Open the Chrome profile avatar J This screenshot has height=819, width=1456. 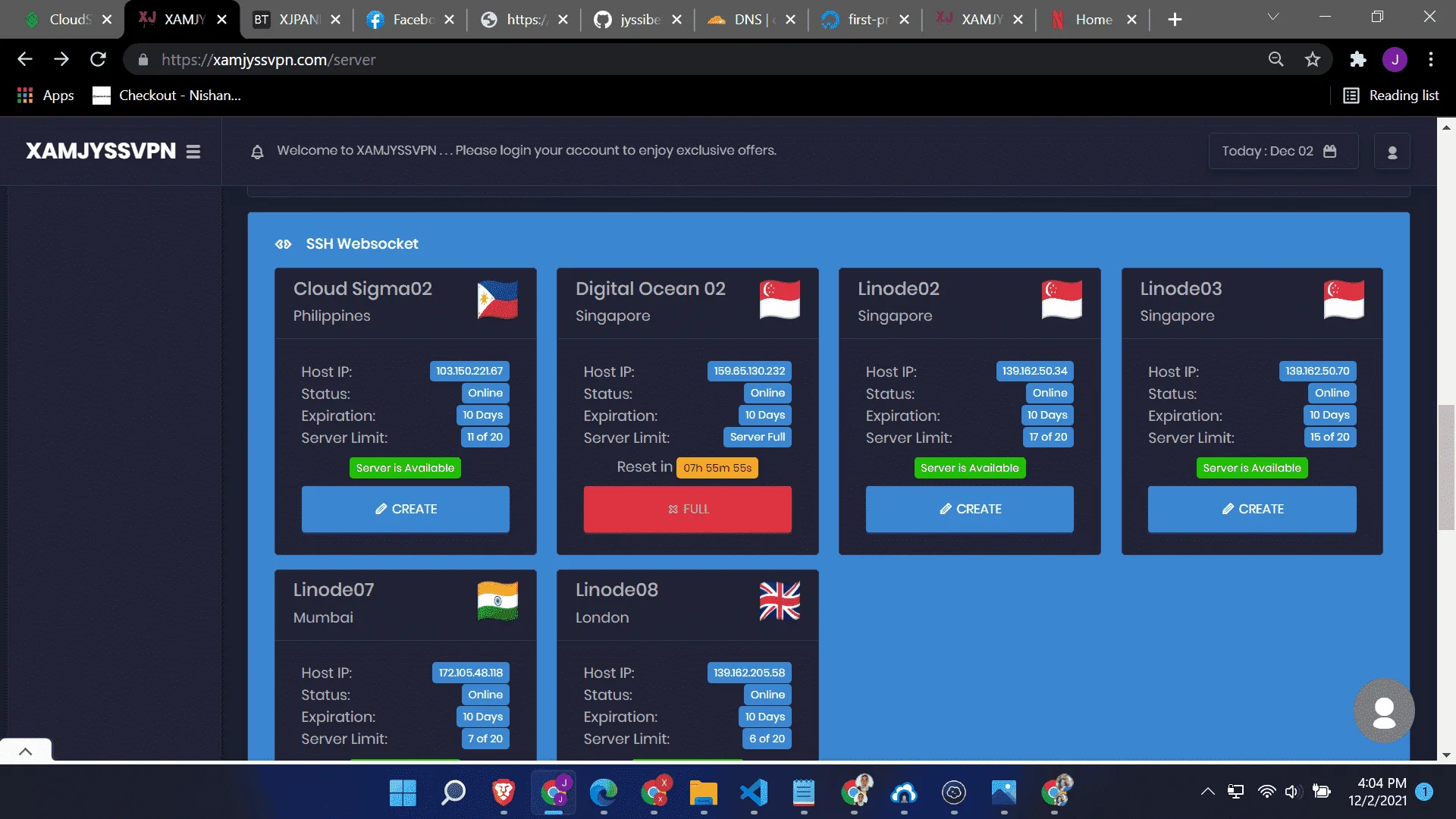(1395, 59)
